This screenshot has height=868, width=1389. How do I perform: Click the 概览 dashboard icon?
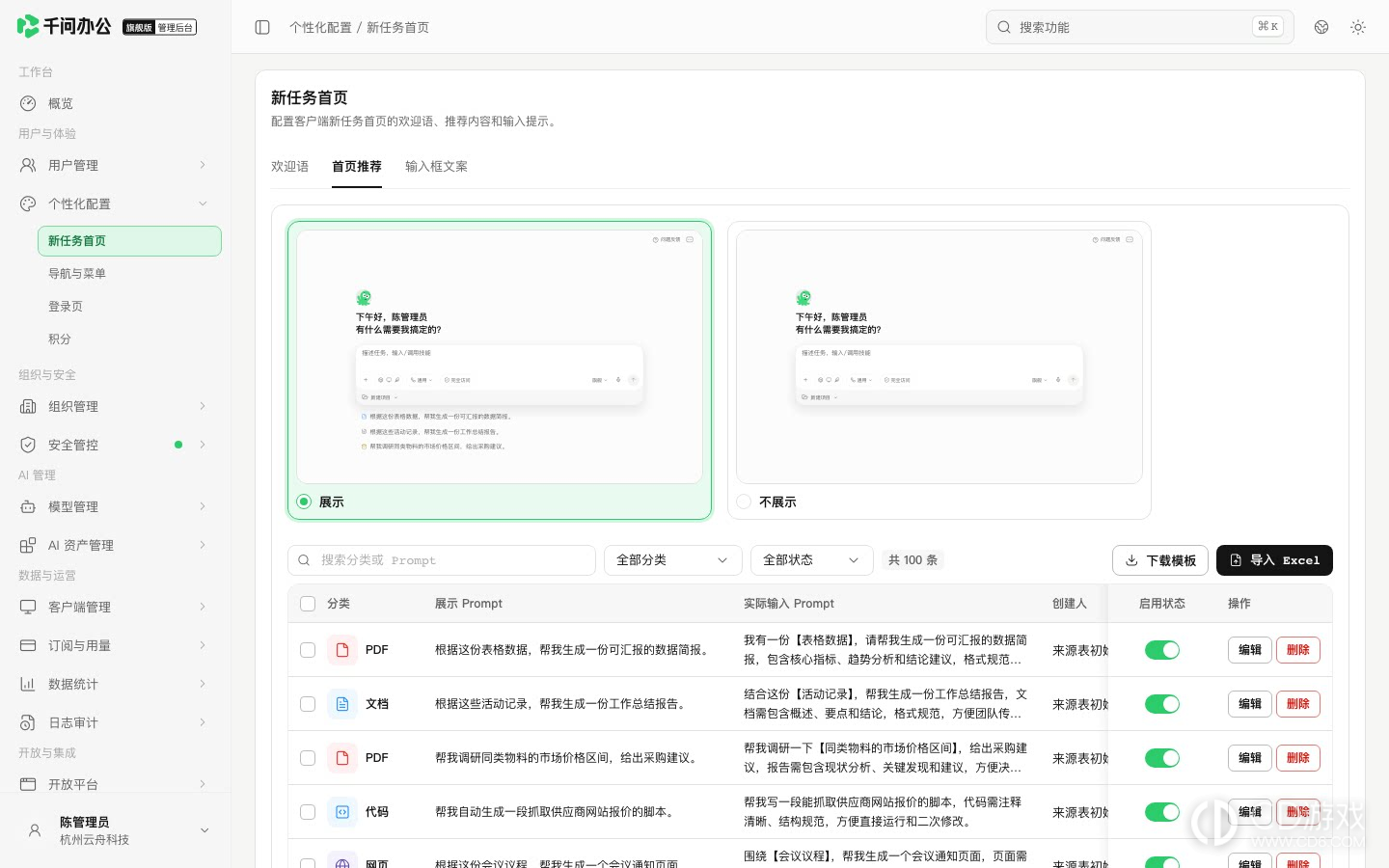pos(28,103)
